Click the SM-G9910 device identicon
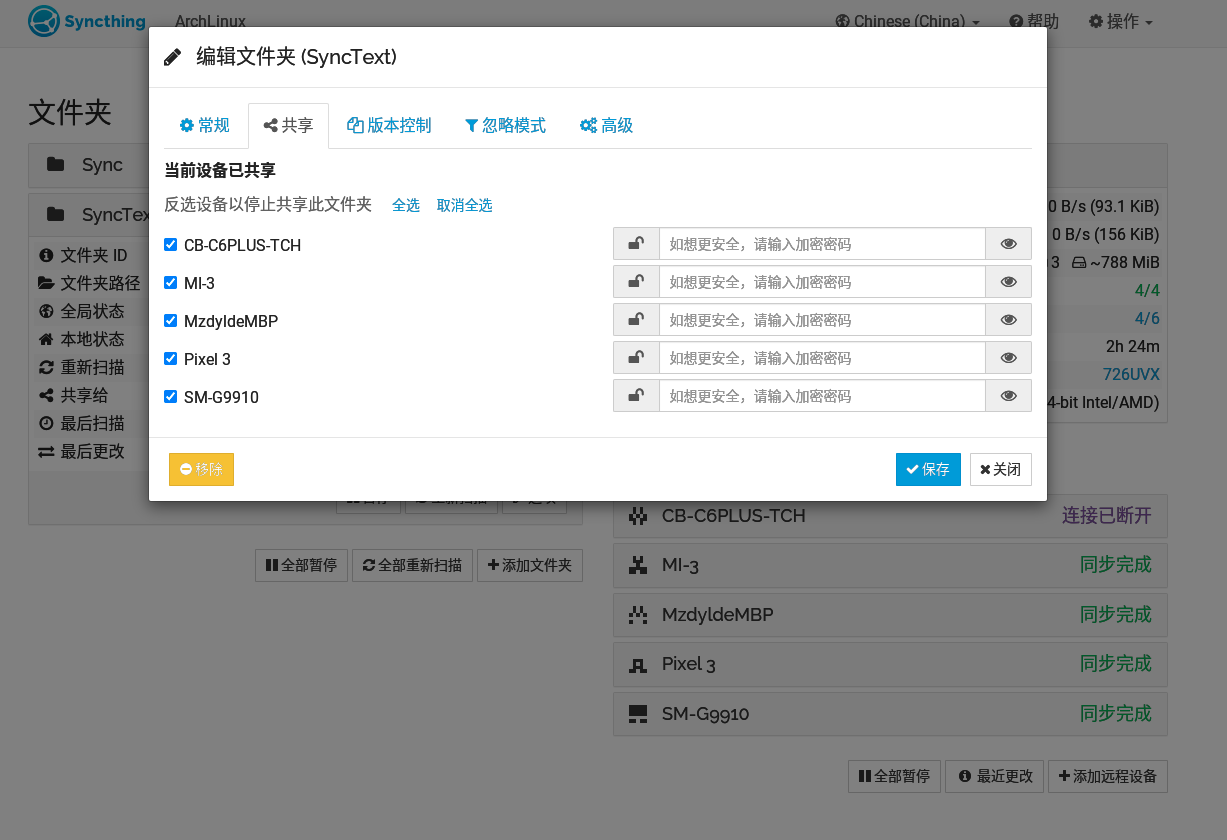1227x840 pixels. (637, 714)
